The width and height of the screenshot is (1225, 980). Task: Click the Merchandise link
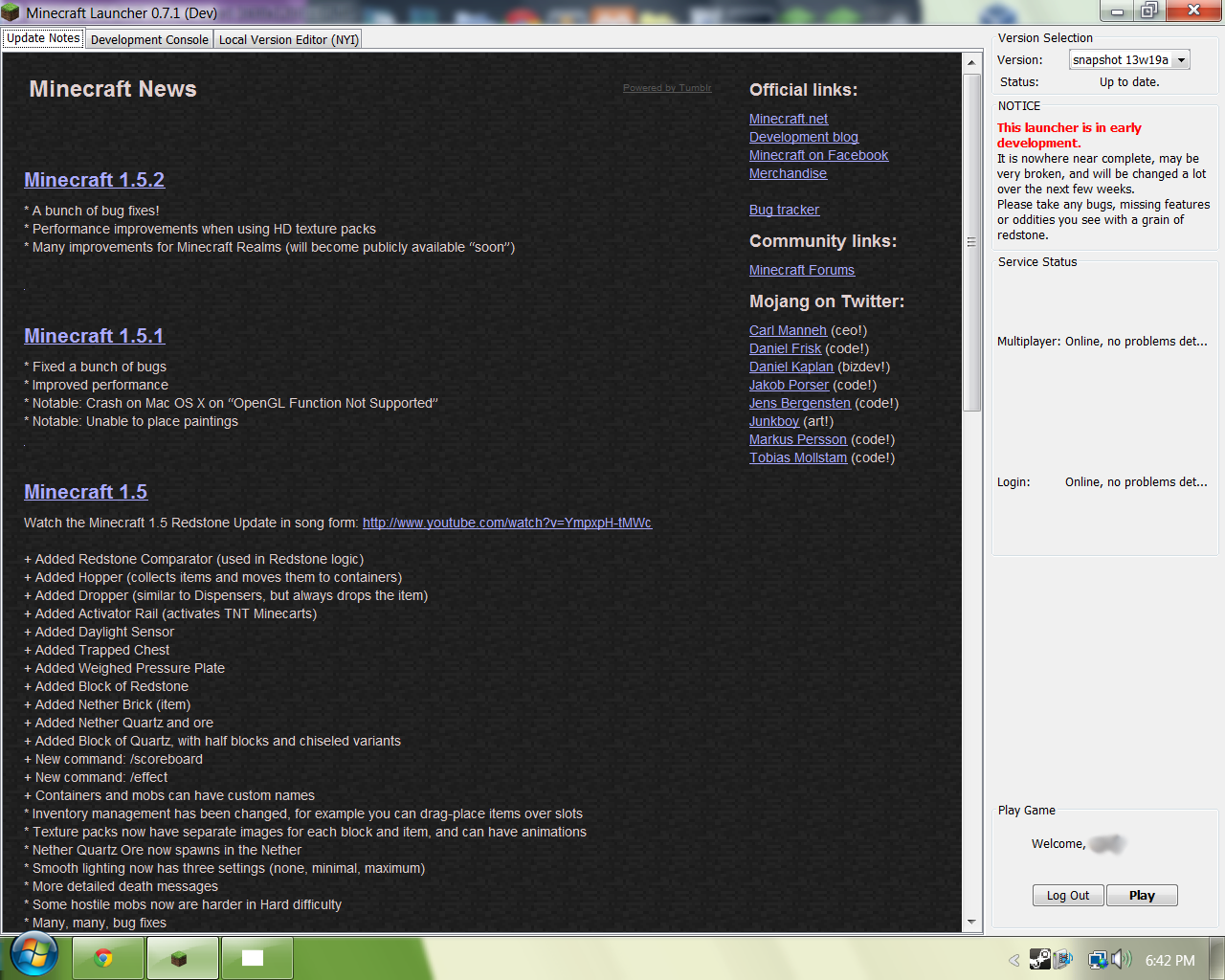(x=788, y=173)
